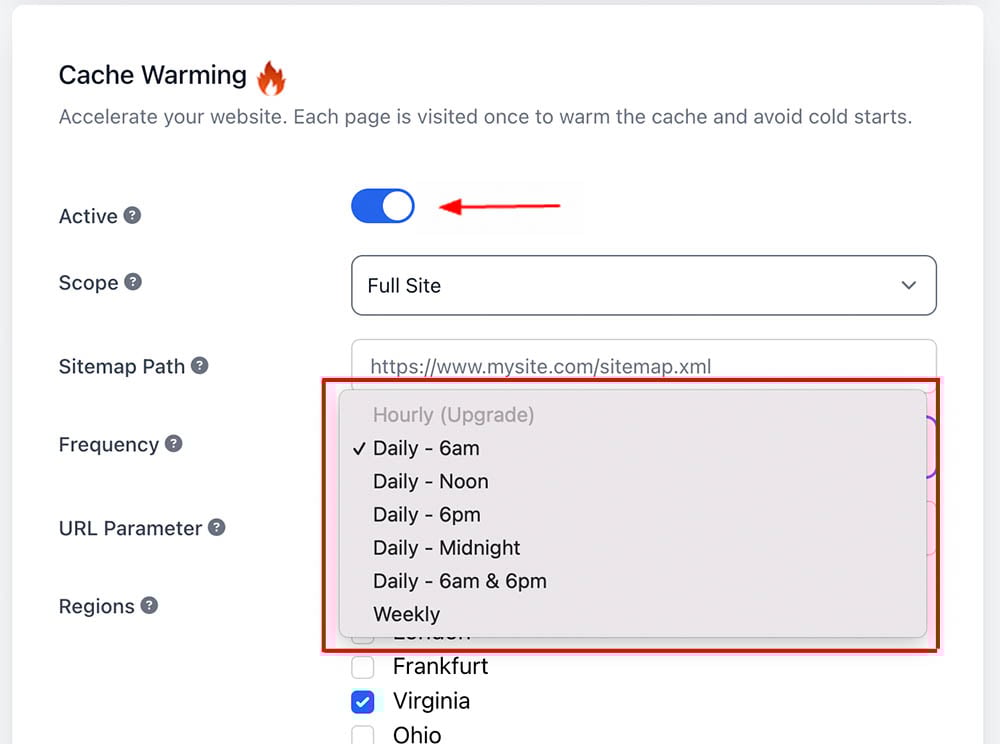
Task: Click the chevron arrow in Scope dropdown
Action: 909,286
